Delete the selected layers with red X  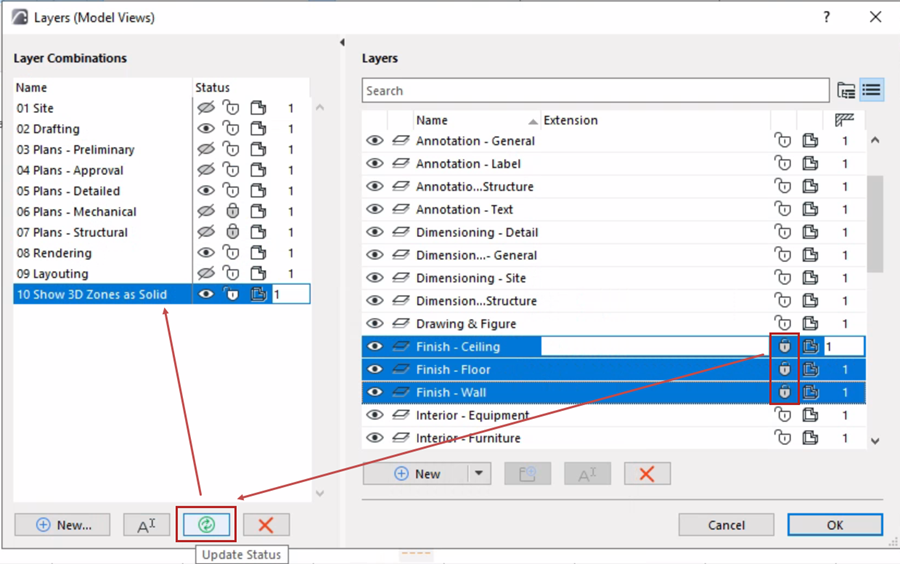[647, 474]
